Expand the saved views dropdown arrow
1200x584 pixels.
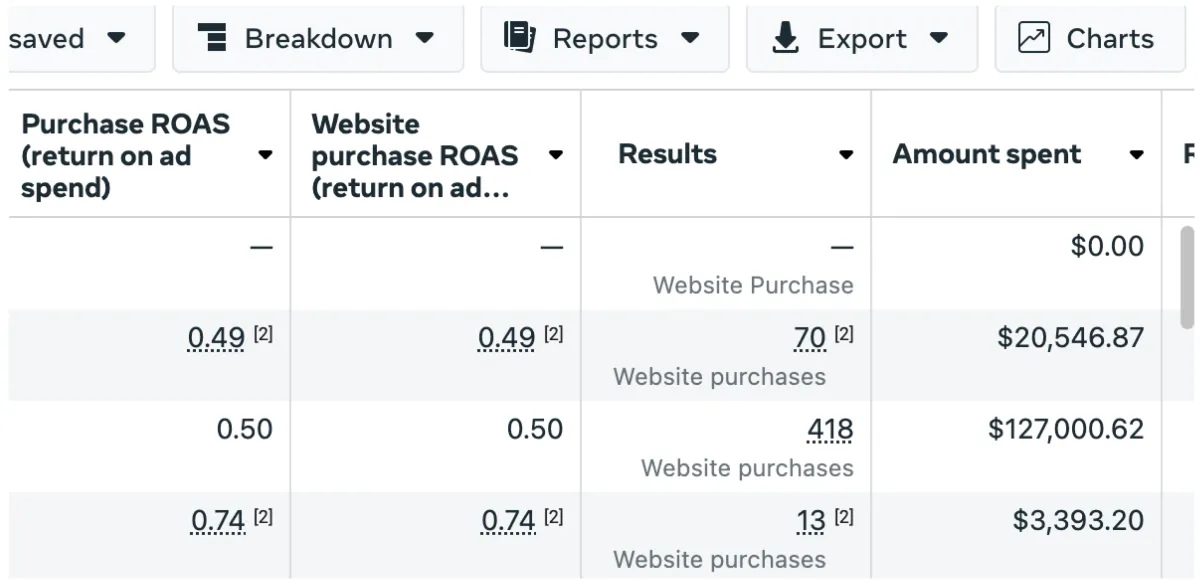point(116,38)
